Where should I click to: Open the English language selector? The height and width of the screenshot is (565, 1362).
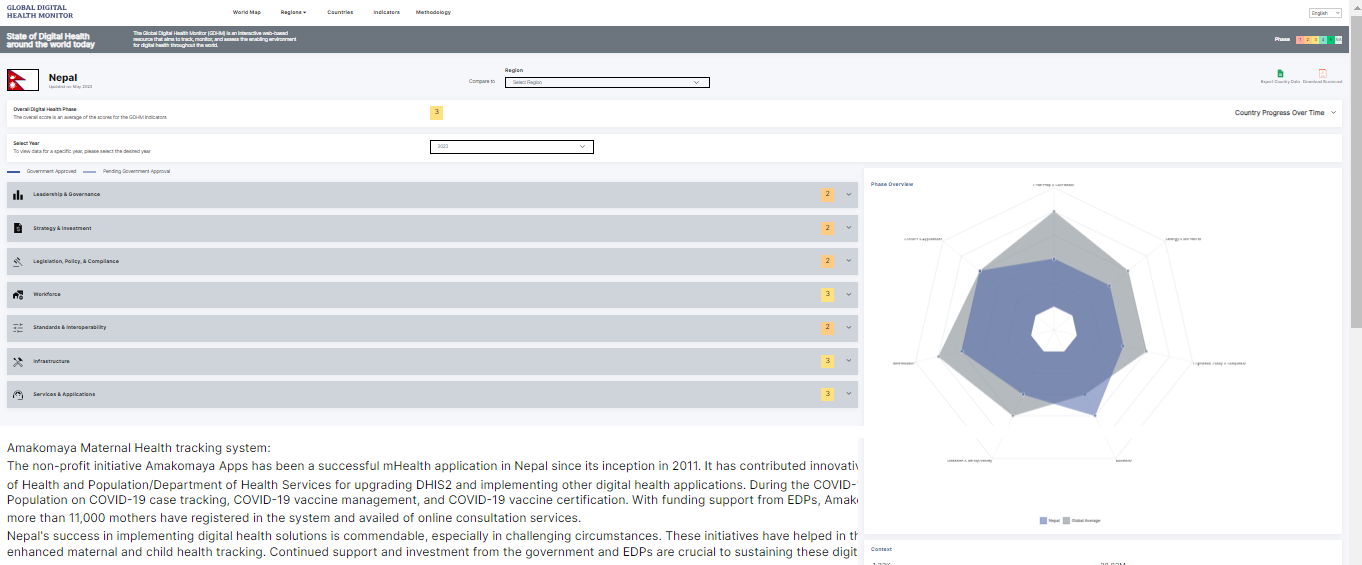[x=1325, y=13]
